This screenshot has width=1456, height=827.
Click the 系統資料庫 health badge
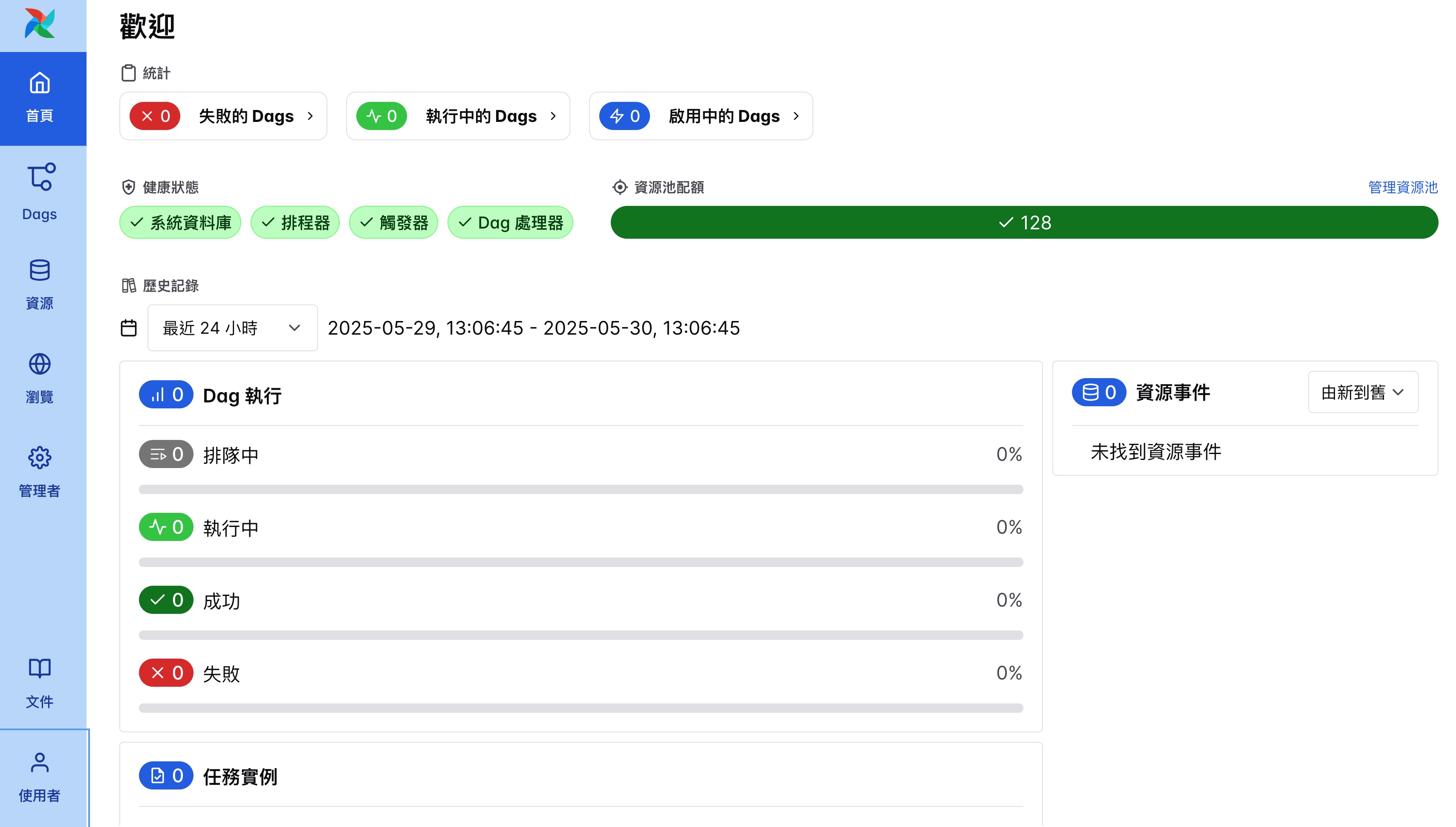(x=181, y=222)
